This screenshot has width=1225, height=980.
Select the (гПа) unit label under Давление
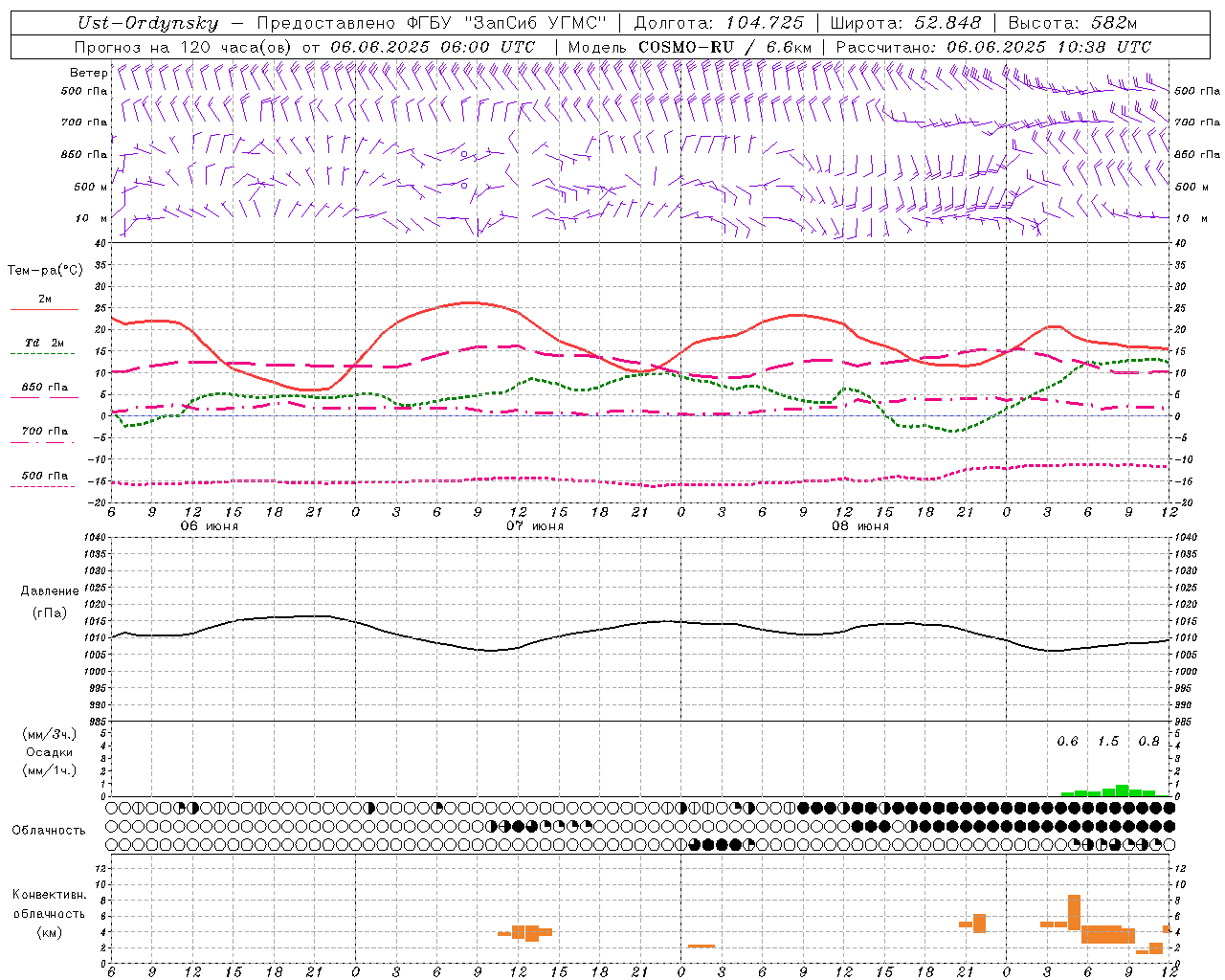pyautogui.click(x=50, y=612)
